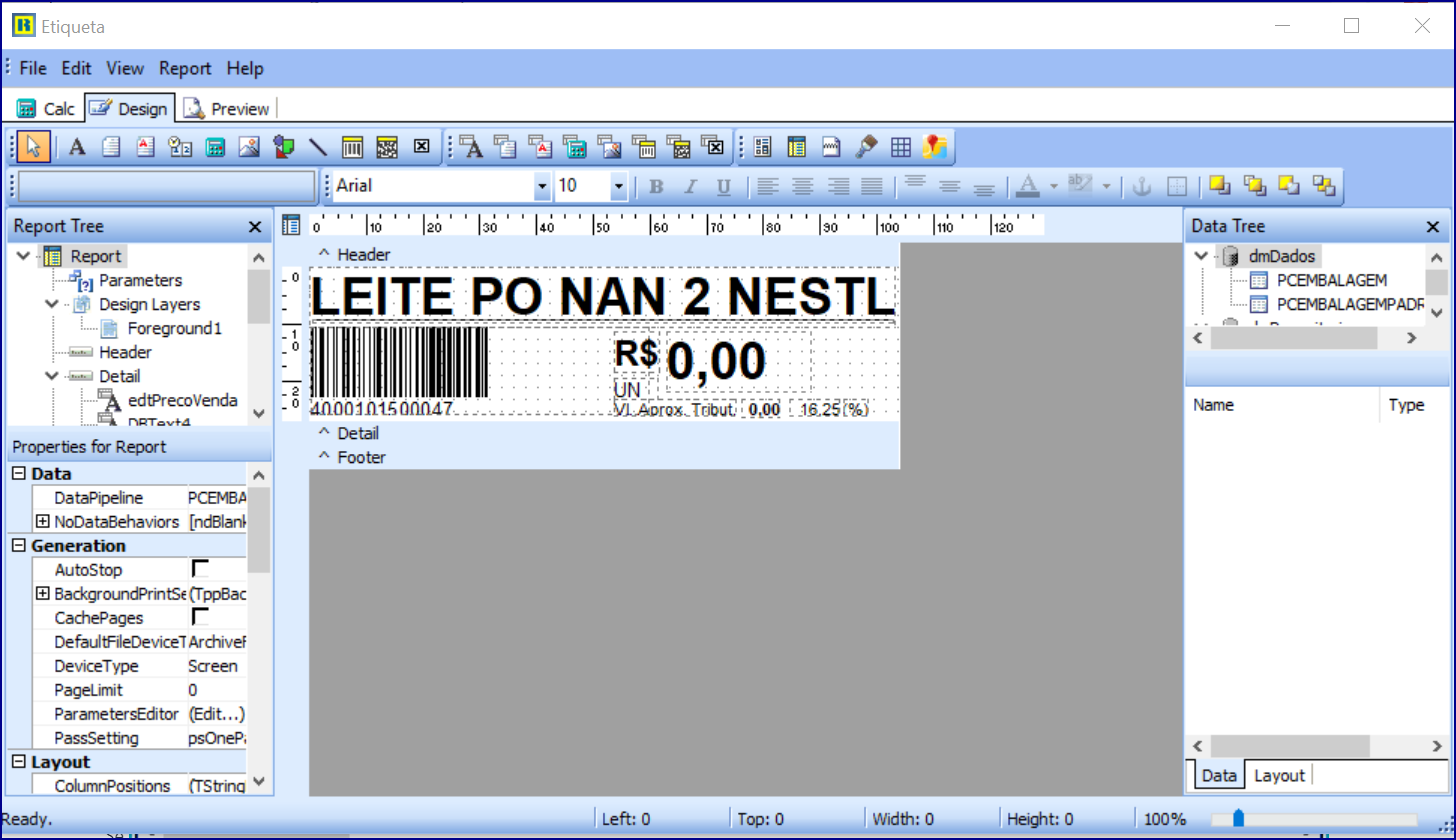Open the Arial font name dropdown

click(x=542, y=186)
